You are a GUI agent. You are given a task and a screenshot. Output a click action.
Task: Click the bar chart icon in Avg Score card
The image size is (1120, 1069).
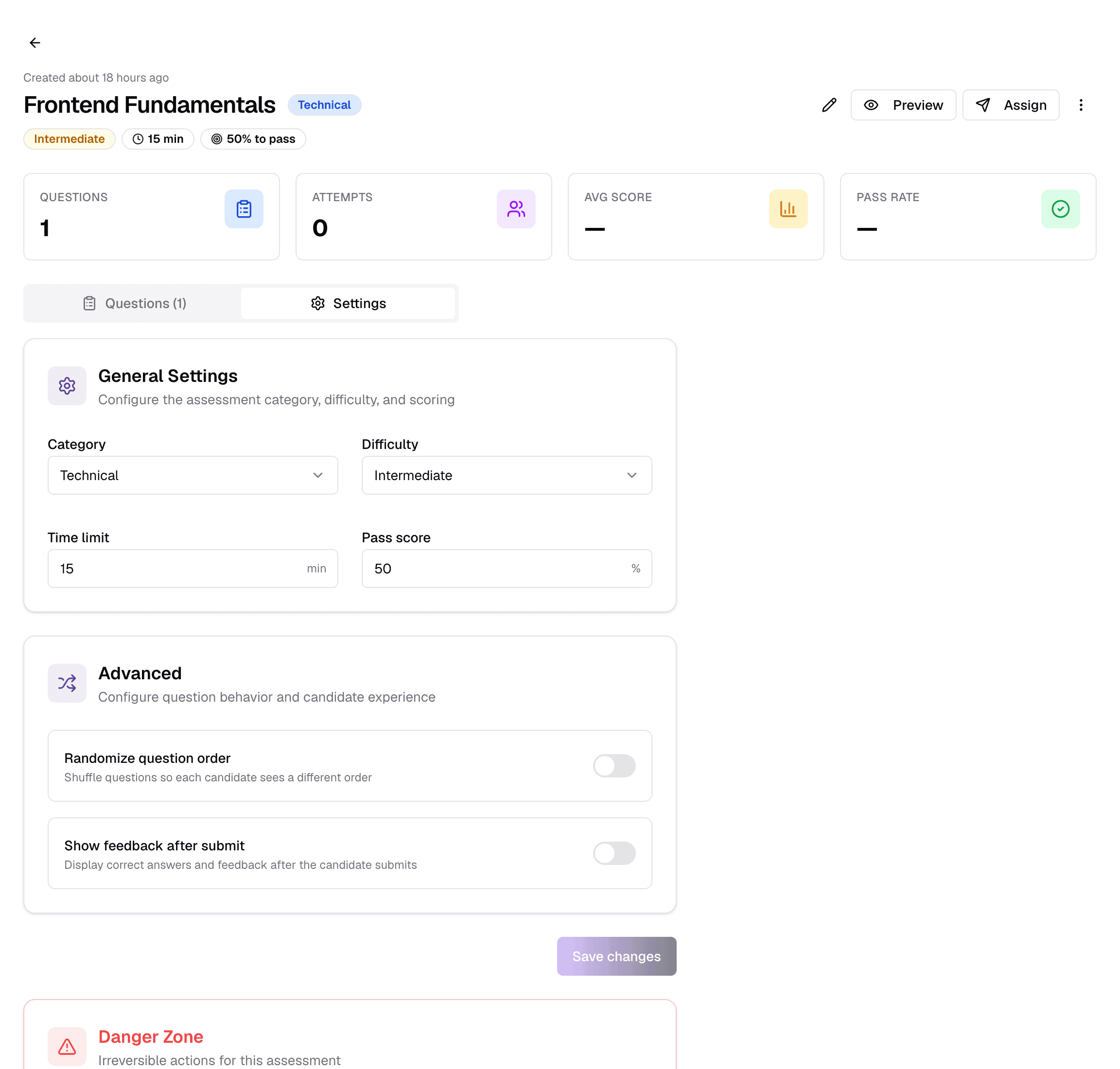pos(788,209)
